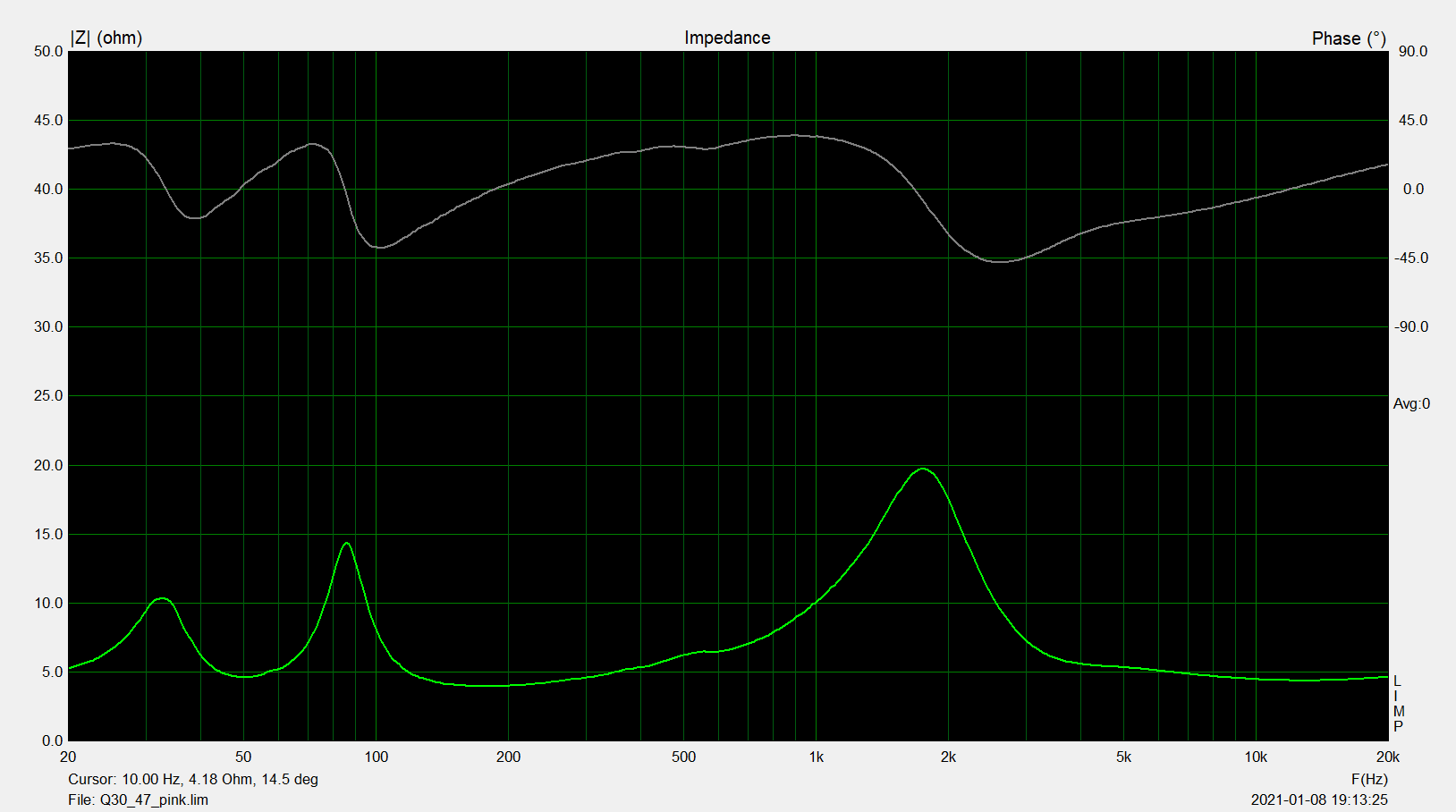Click the 100 frequency tick label
1456x812 pixels.
click(376, 757)
